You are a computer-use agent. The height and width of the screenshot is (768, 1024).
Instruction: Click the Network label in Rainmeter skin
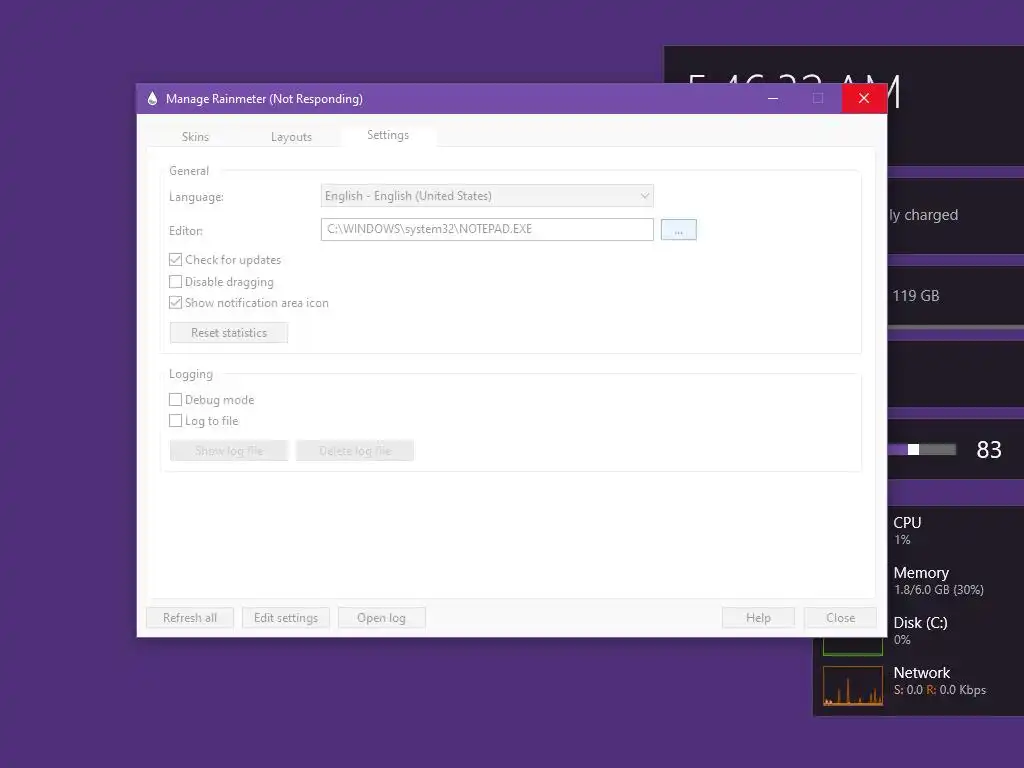click(921, 673)
